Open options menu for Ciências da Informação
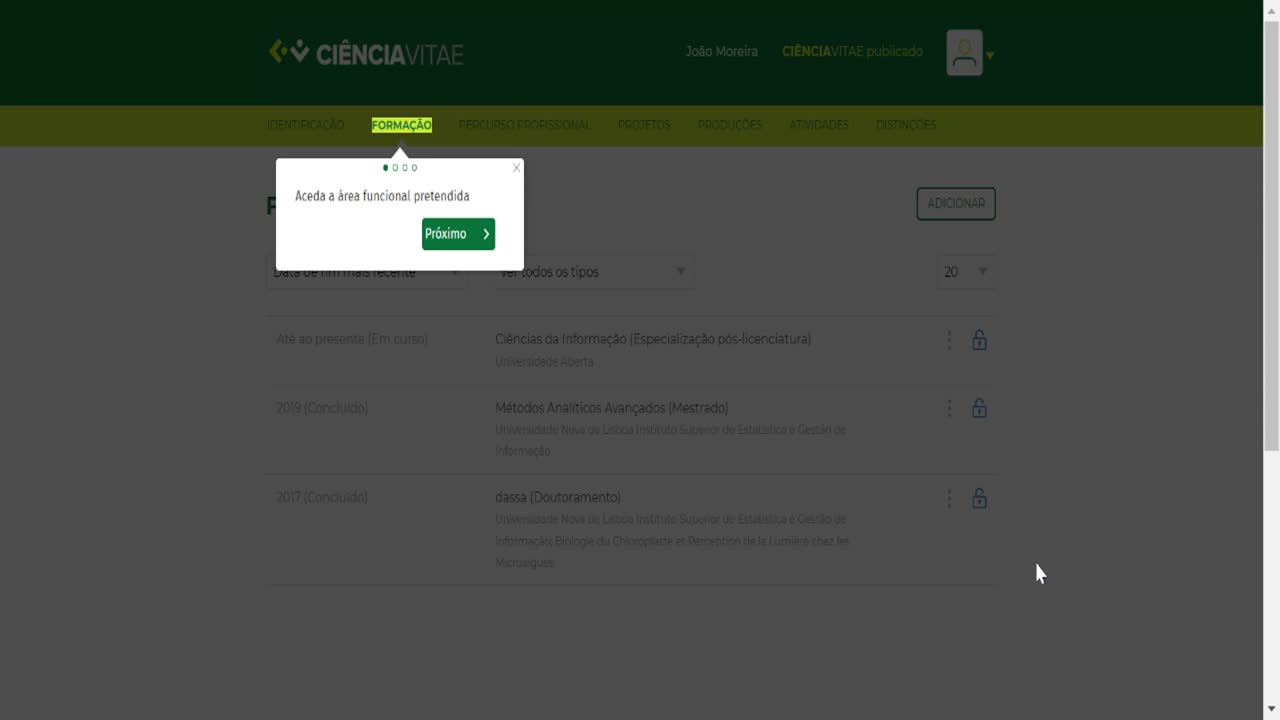The image size is (1280, 720). coord(949,340)
